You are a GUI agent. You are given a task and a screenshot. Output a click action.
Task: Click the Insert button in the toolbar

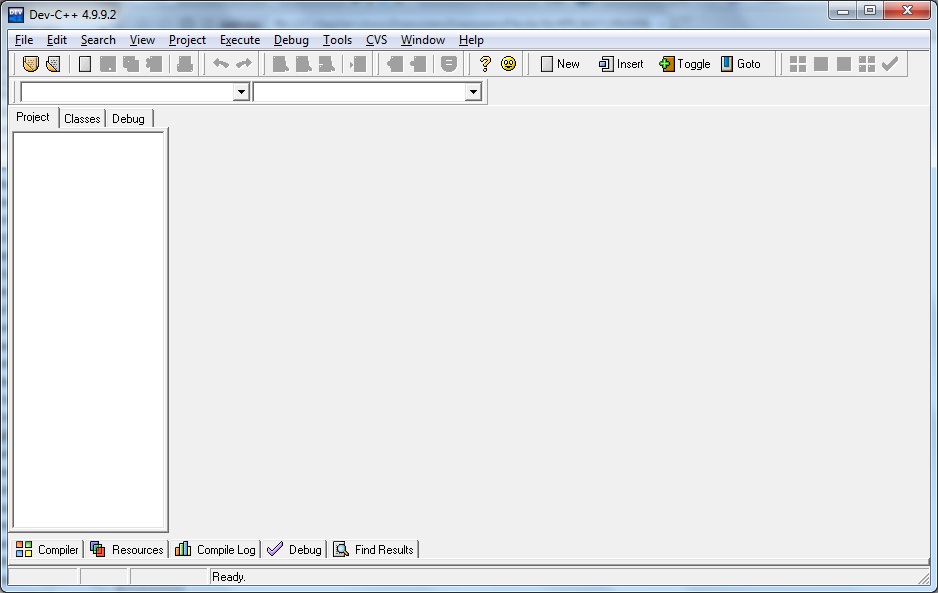pyautogui.click(x=621, y=64)
